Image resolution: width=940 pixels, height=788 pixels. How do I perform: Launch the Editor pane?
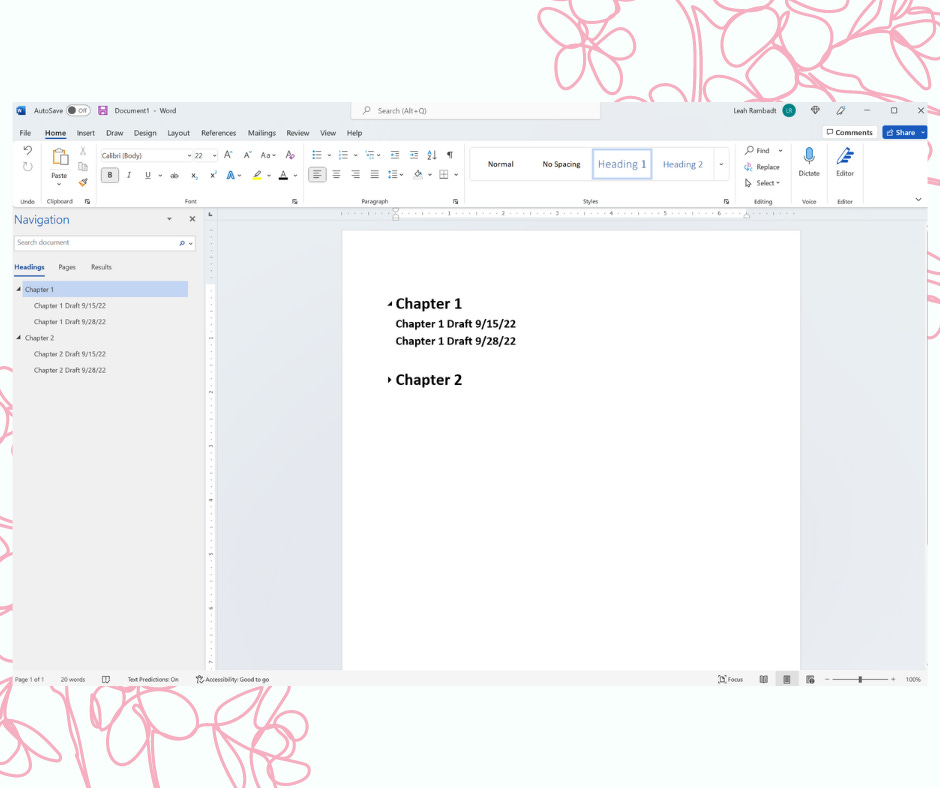click(x=844, y=165)
